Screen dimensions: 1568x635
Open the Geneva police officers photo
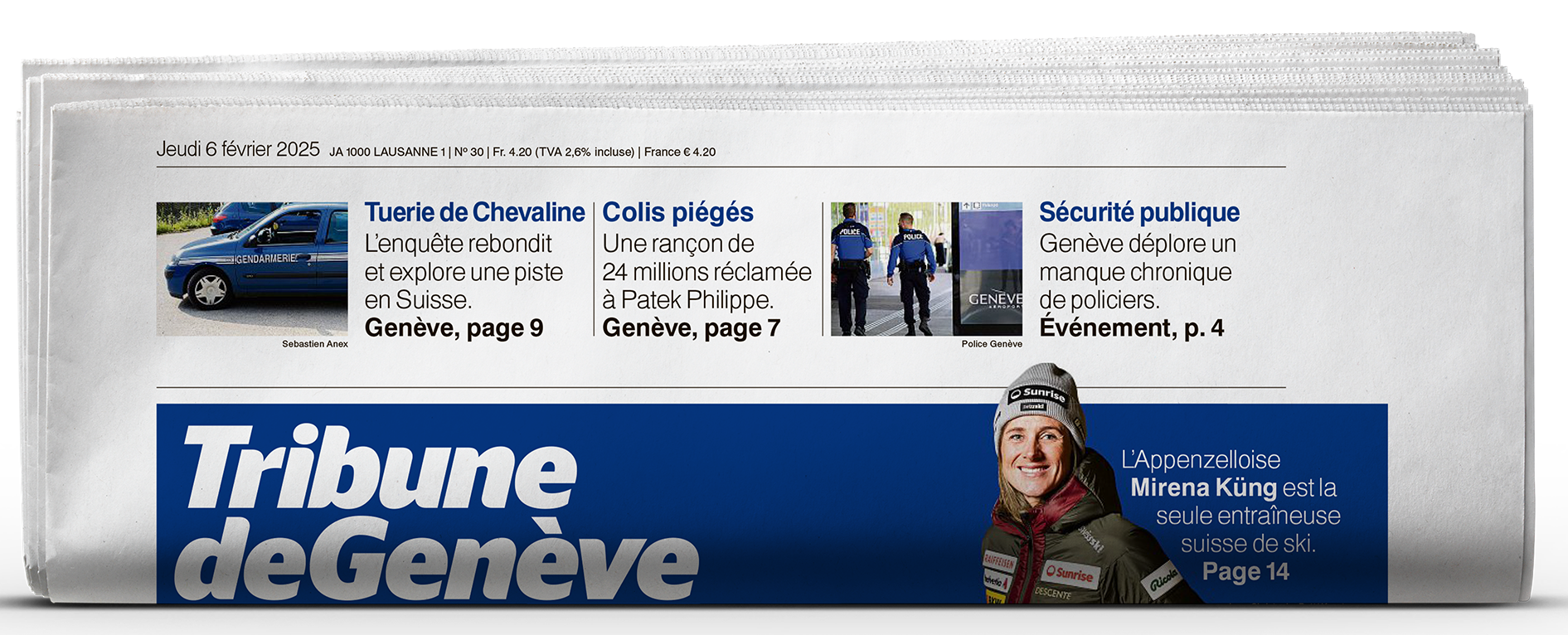coord(926,269)
